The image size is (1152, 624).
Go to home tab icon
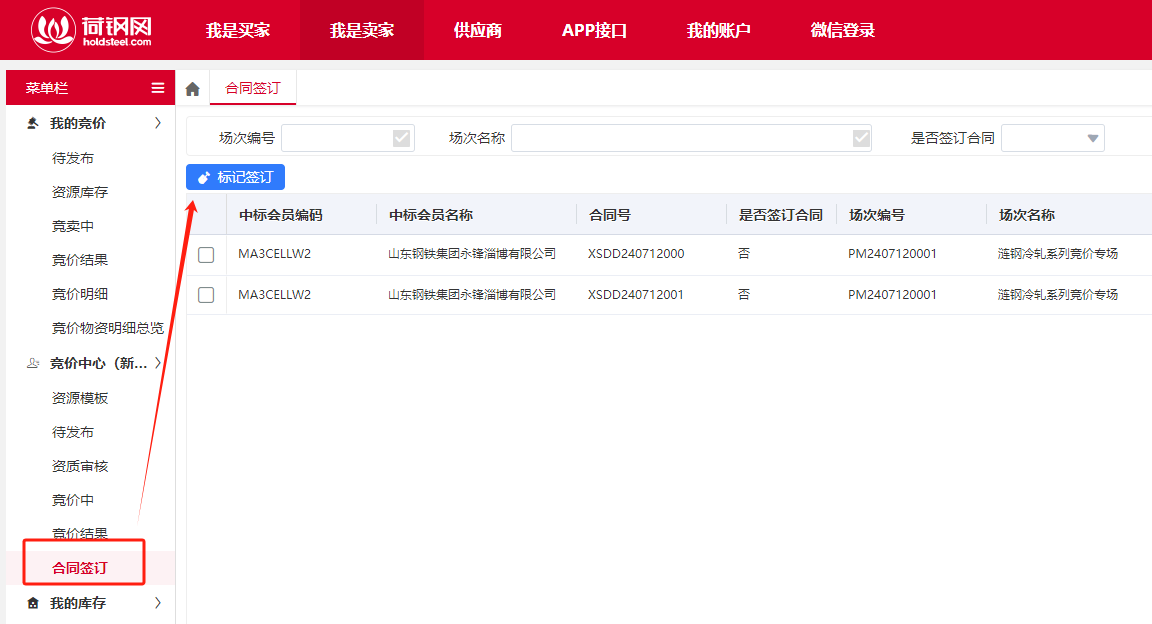(192, 89)
